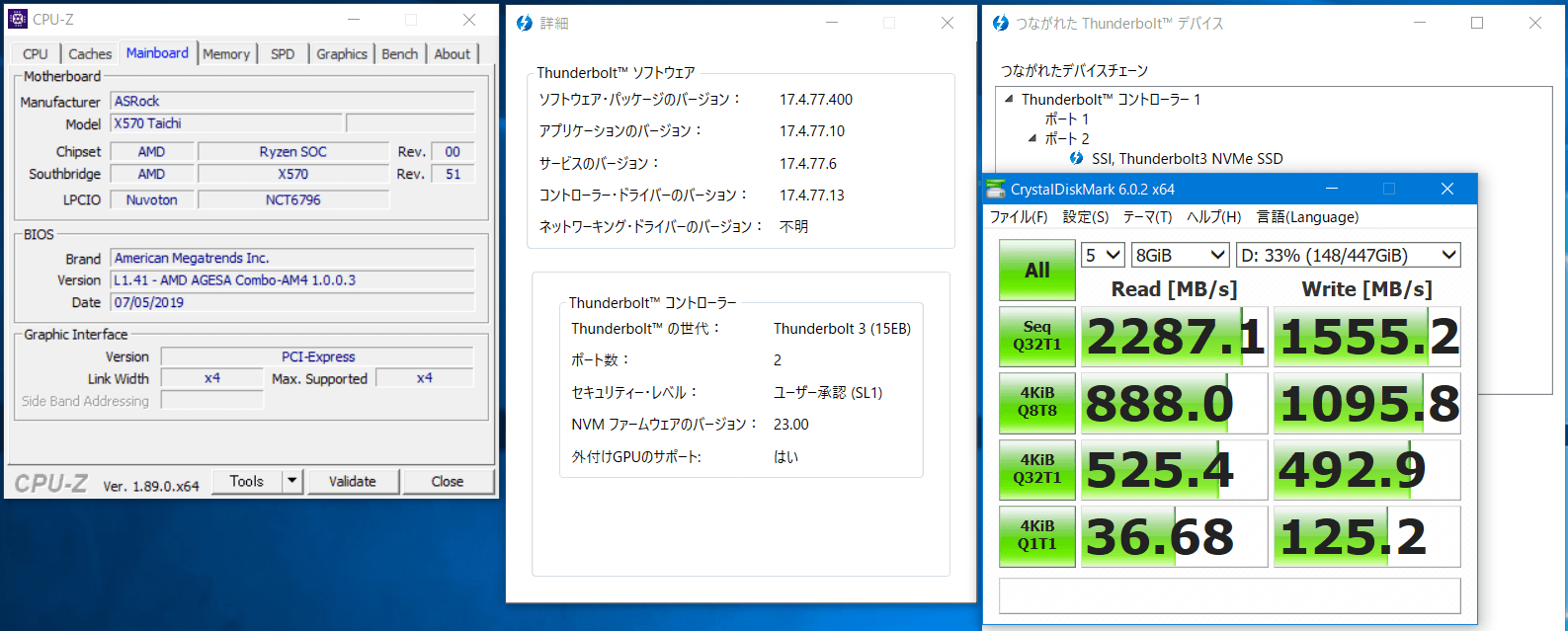
Task: Click the 4KiB Q1T1 read result 36.68
Action: click(1174, 536)
